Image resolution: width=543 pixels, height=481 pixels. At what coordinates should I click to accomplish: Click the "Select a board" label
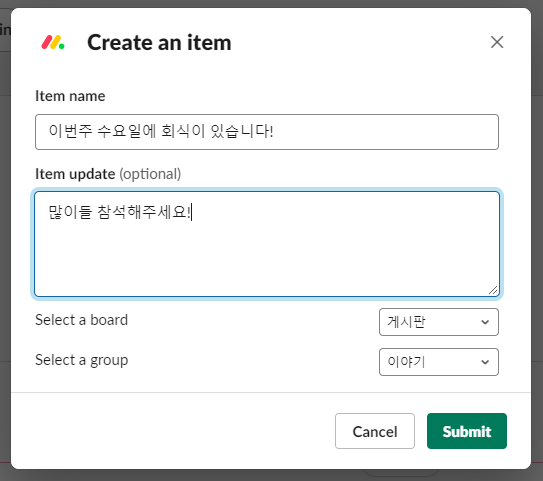click(x=81, y=320)
